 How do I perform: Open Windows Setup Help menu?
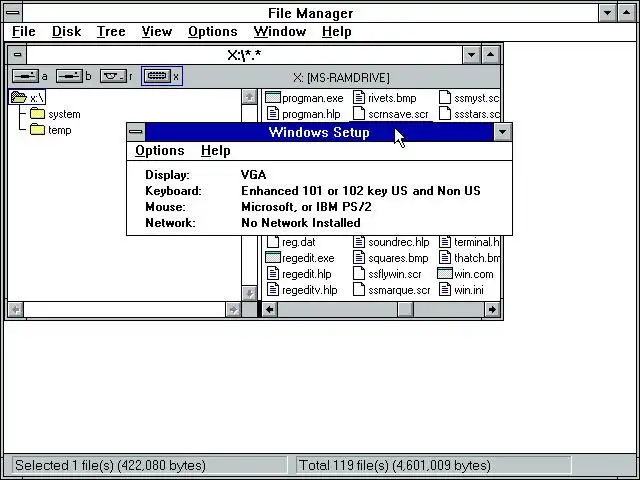(x=216, y=151)
